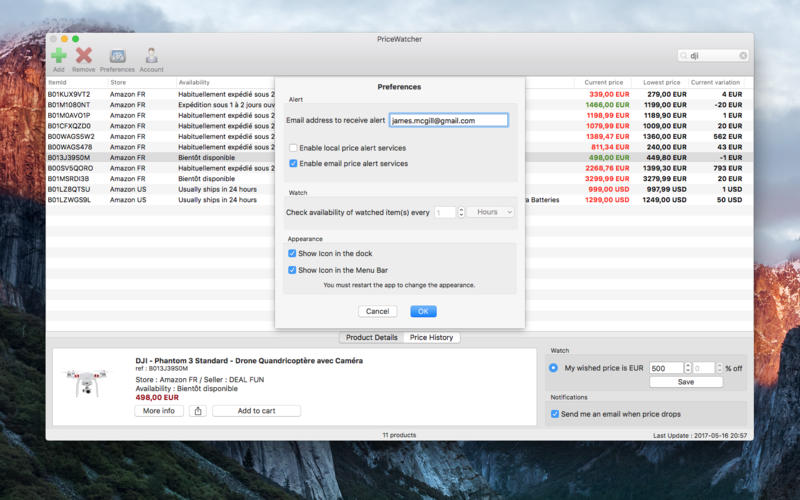Uncheck Show icon in the dock
The width and height of the screenshot is (800, 500).
point(292,253)
